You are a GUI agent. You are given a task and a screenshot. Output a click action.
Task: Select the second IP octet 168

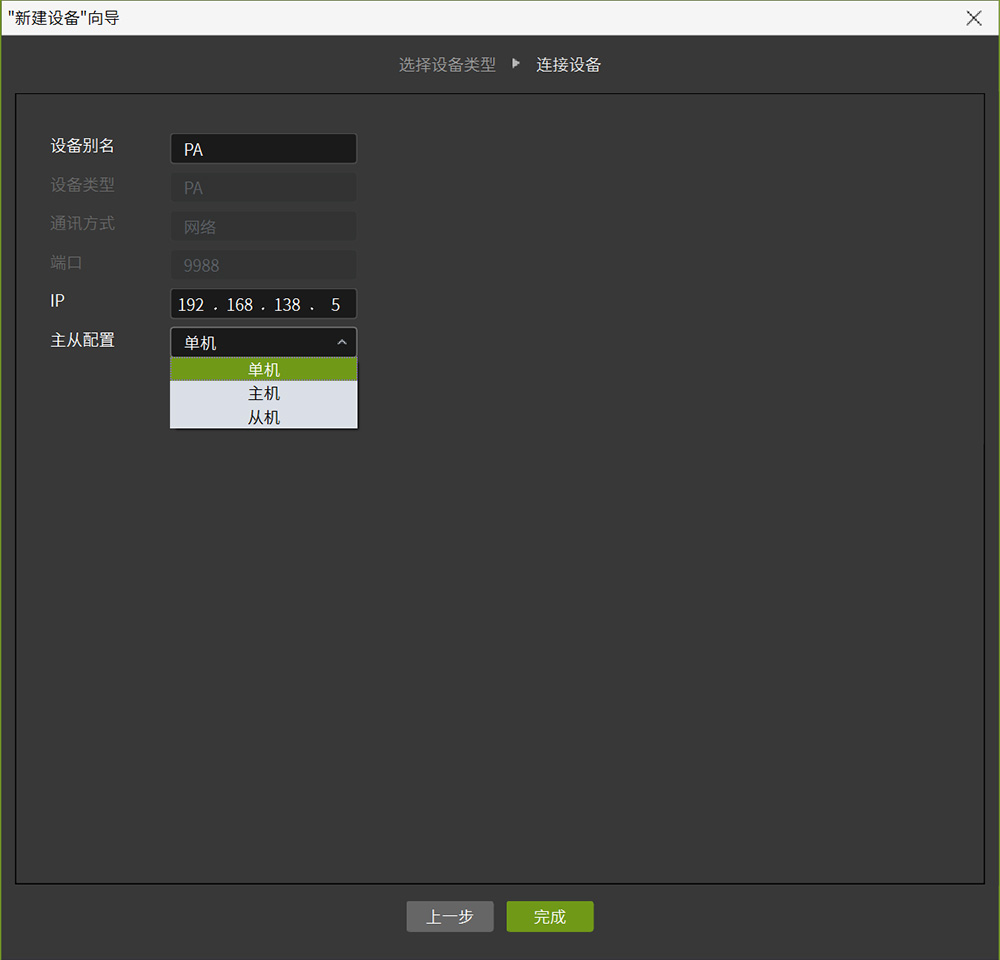[240, 305]
